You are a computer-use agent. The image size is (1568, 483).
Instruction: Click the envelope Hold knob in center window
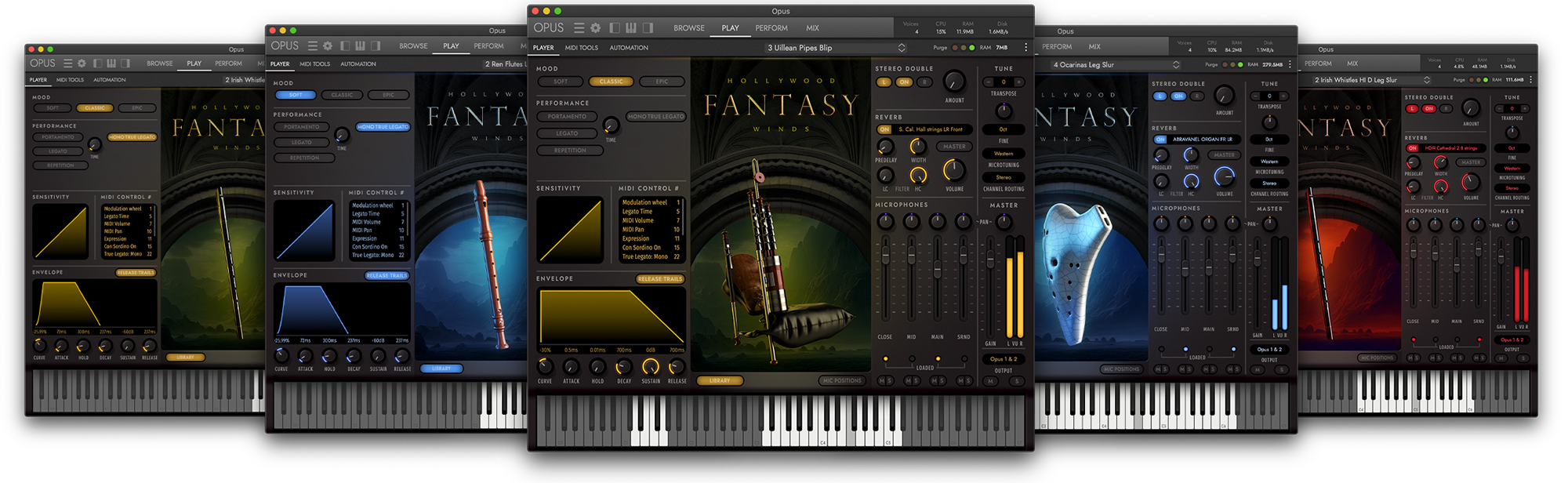pos(597,366)
